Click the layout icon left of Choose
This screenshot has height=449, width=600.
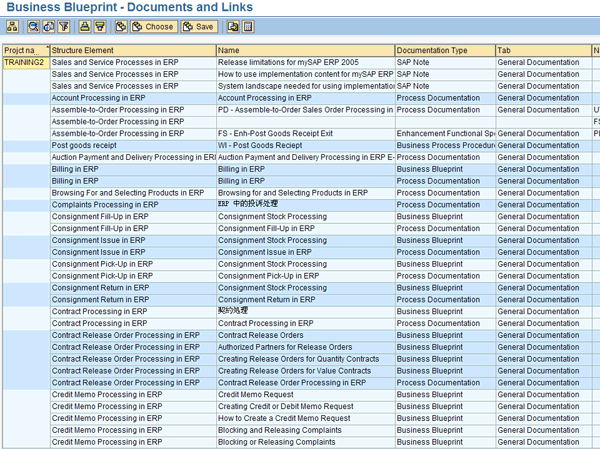(121, 27)
